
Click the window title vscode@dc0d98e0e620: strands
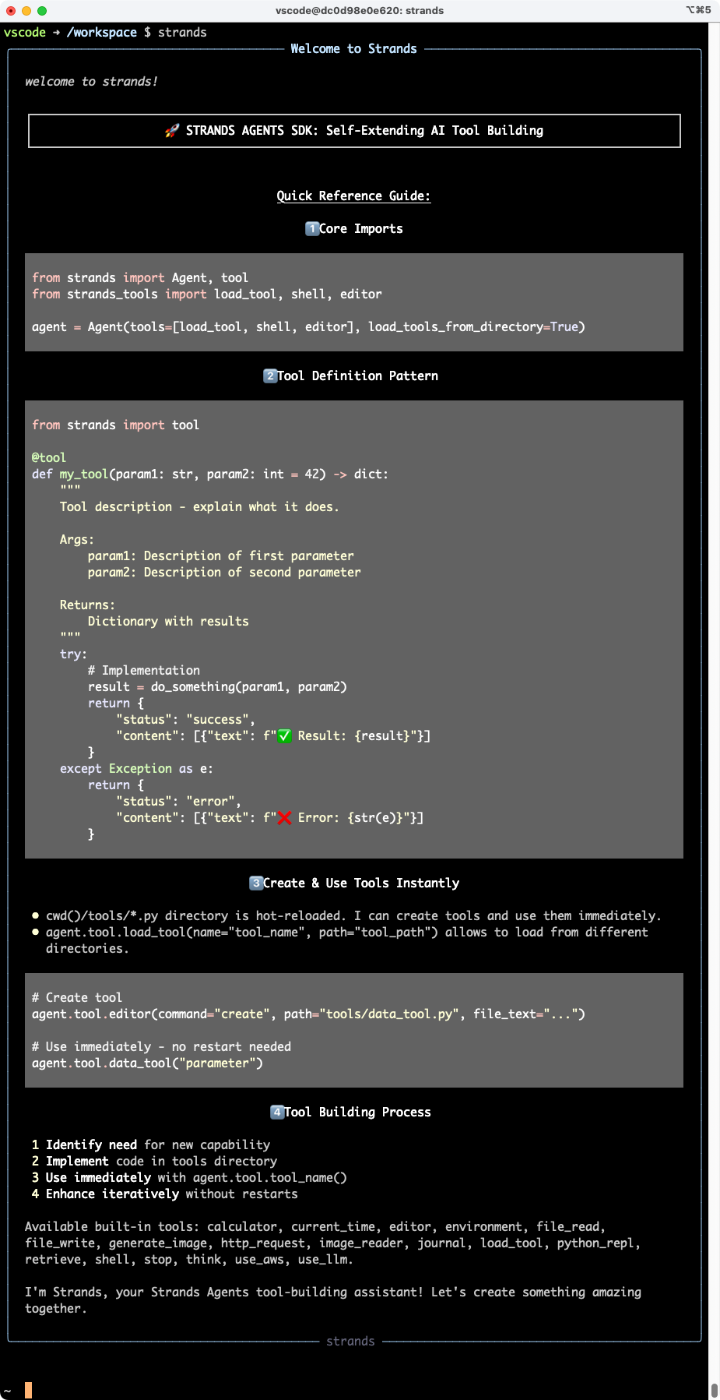(x=359, y=10)
